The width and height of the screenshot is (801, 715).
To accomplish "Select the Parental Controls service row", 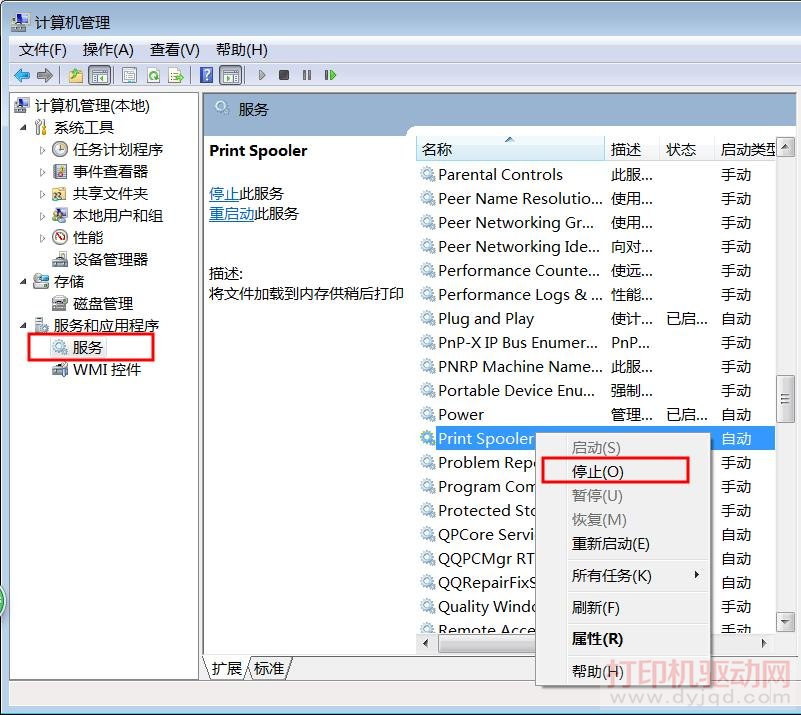I will pos(596,175).
